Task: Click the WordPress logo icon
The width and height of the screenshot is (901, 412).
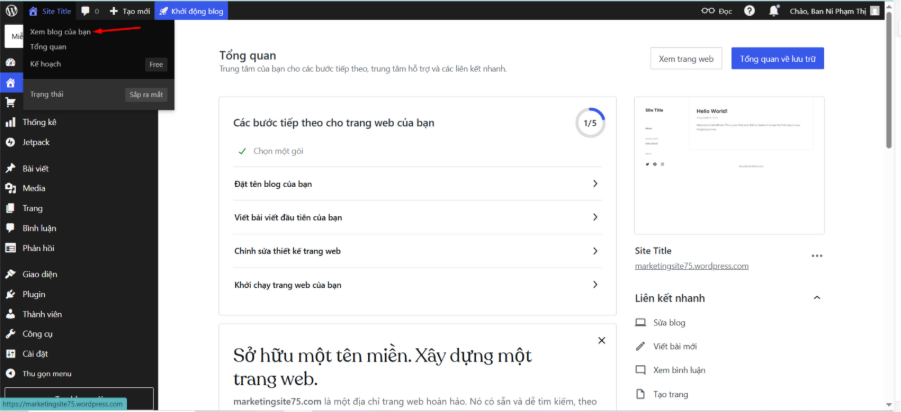Action: click(x=11, y=11)
